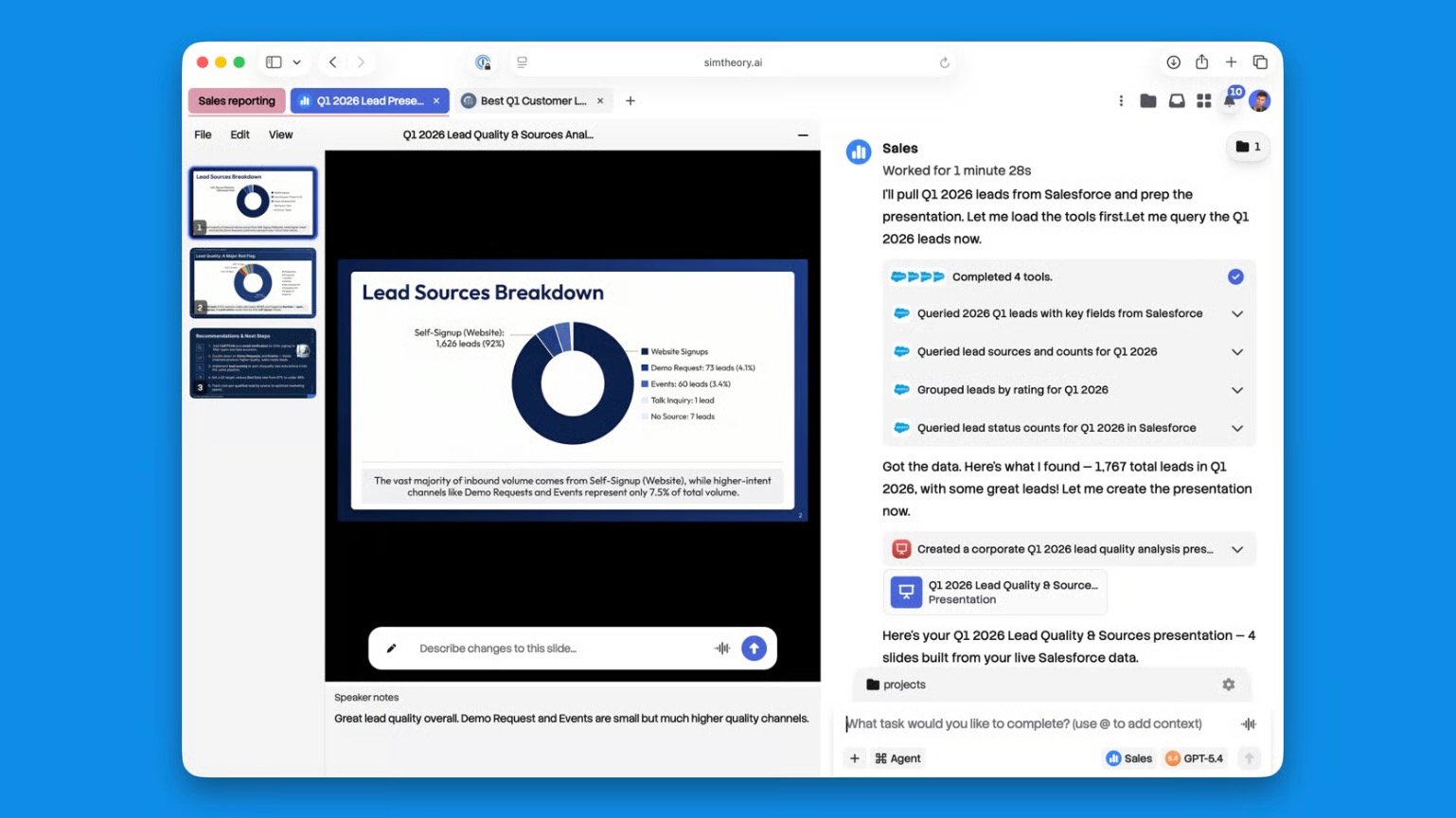This screenshot has height=818, width=1456.
Task: Switch to Best Q1 Customer tab
Action: 532,100
